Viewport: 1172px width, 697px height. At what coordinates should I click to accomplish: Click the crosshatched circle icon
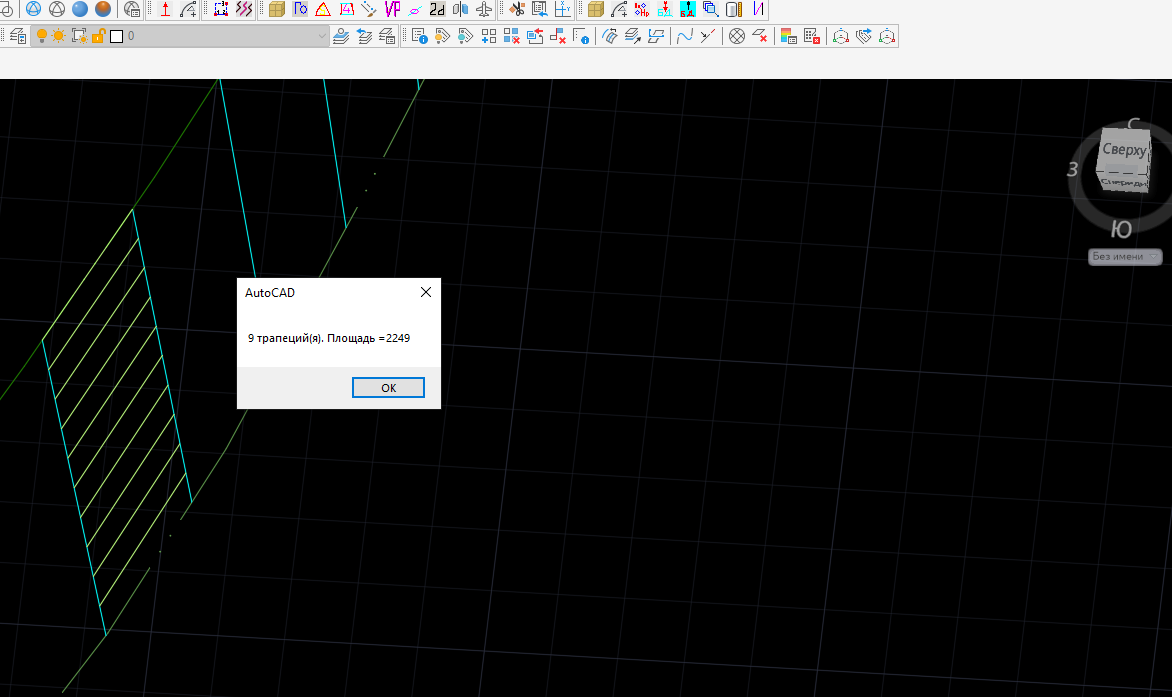737,36
